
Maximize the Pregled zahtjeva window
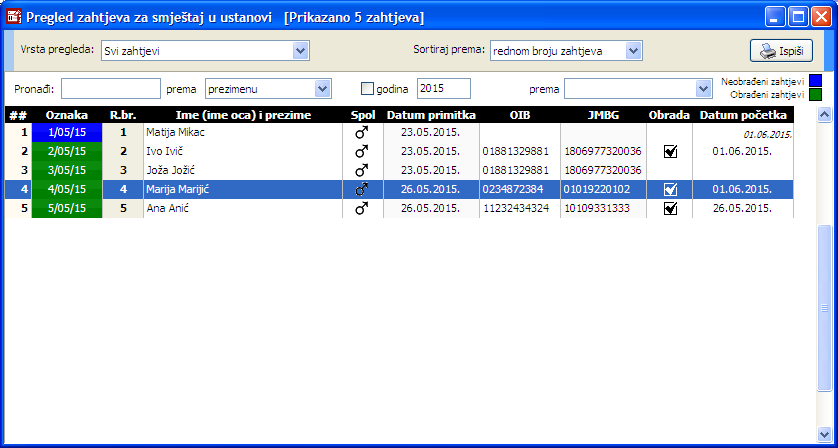tap(797, 17)
